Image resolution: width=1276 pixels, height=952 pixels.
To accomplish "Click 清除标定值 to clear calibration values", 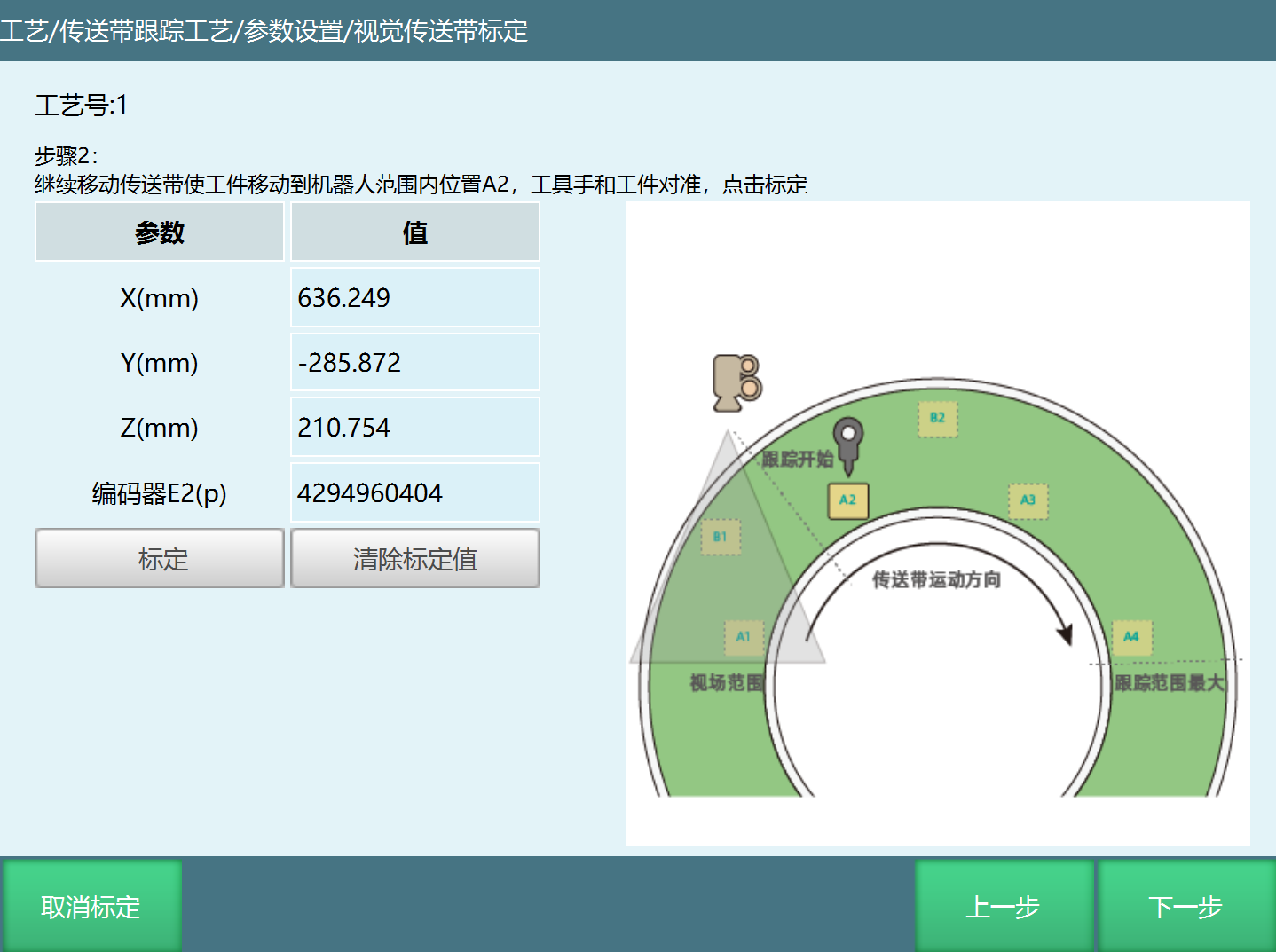I will tap(414, 558).
